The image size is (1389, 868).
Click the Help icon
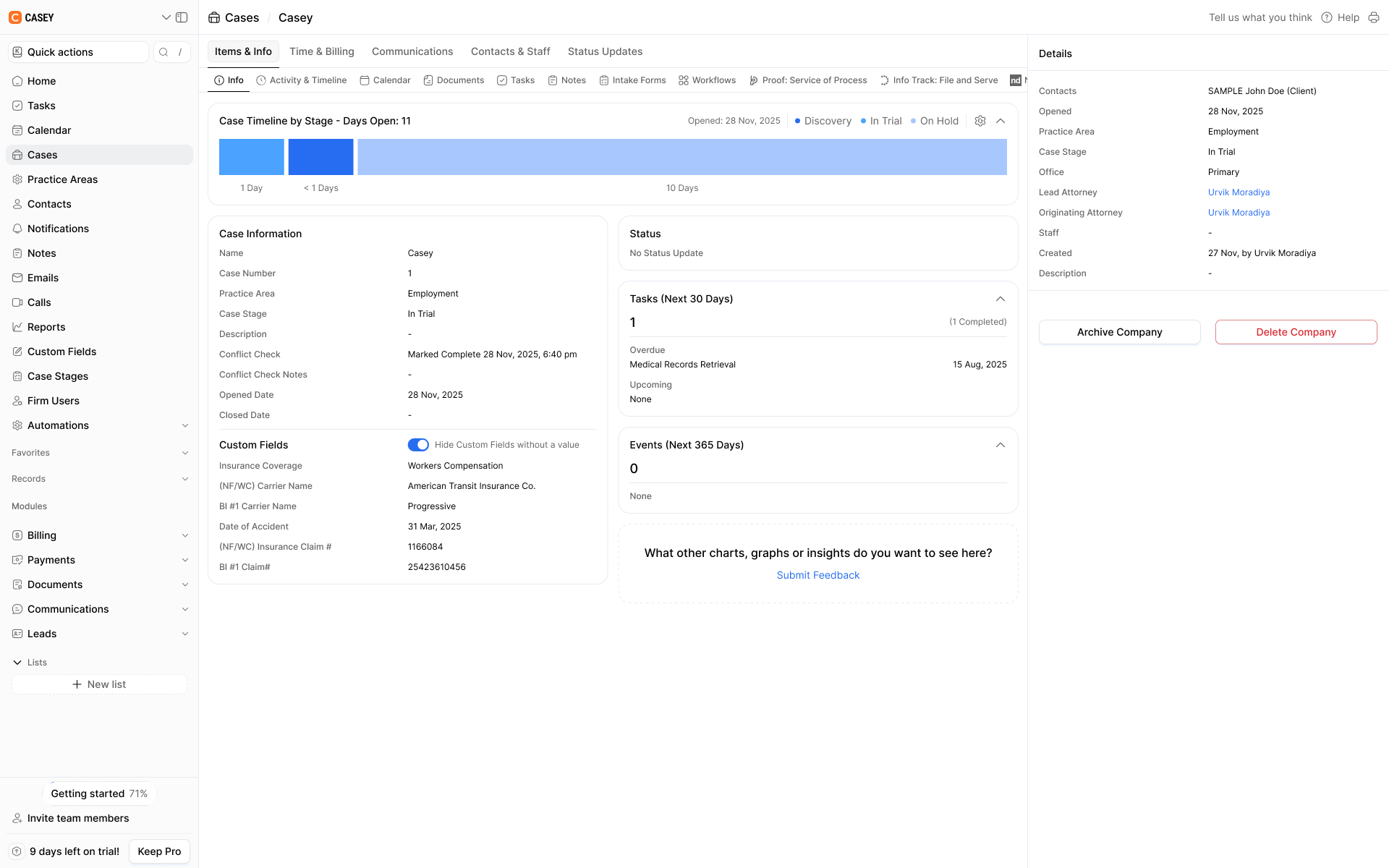click(1327, 17)
